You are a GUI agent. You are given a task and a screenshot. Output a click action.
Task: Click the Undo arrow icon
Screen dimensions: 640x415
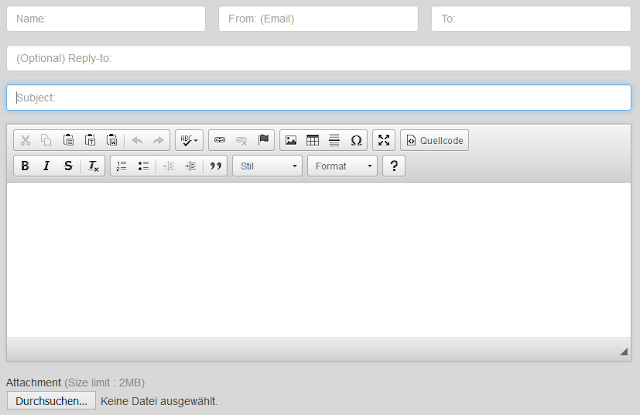click(137, 140)
